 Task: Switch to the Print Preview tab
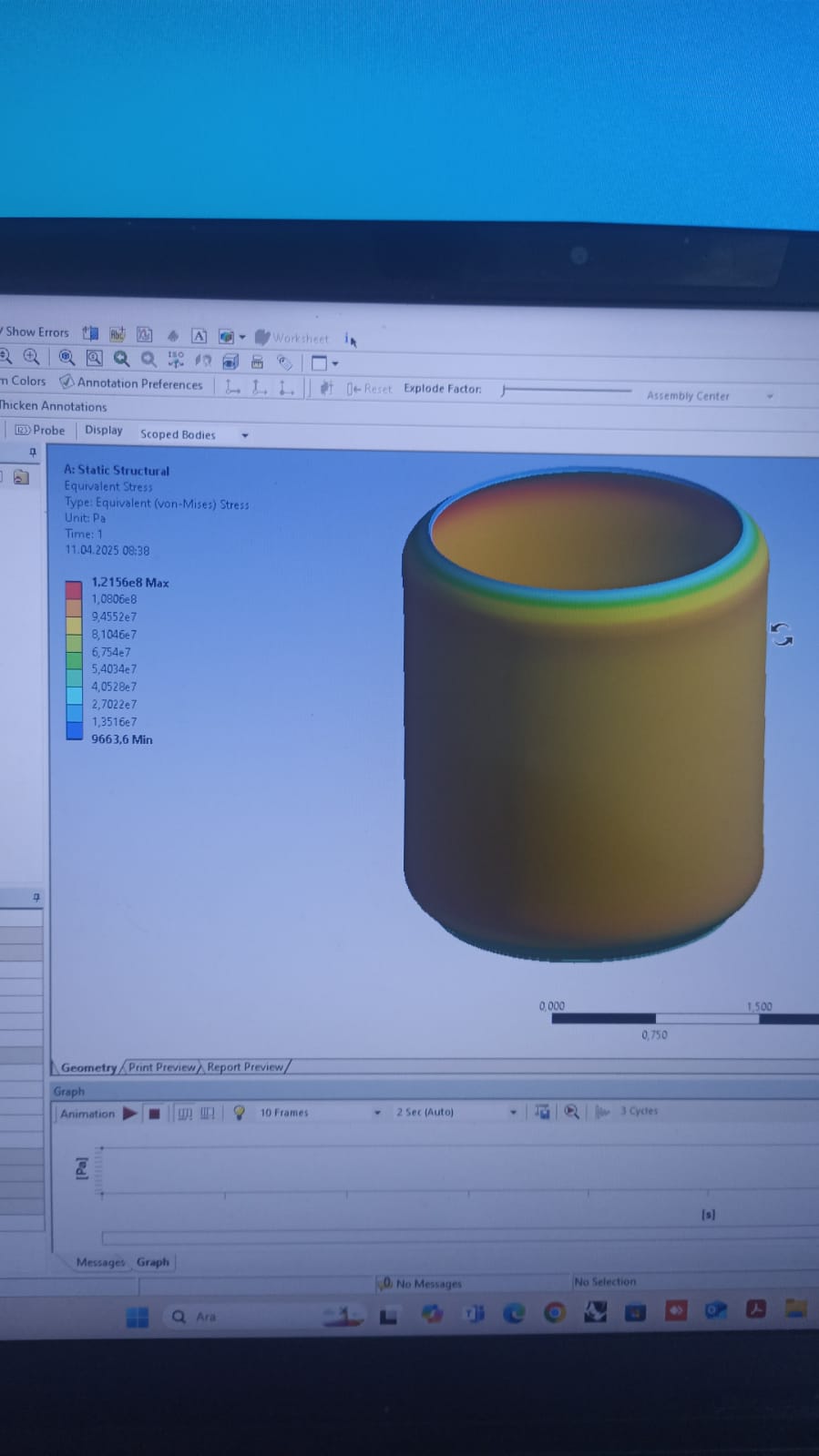click(161, 1067)
